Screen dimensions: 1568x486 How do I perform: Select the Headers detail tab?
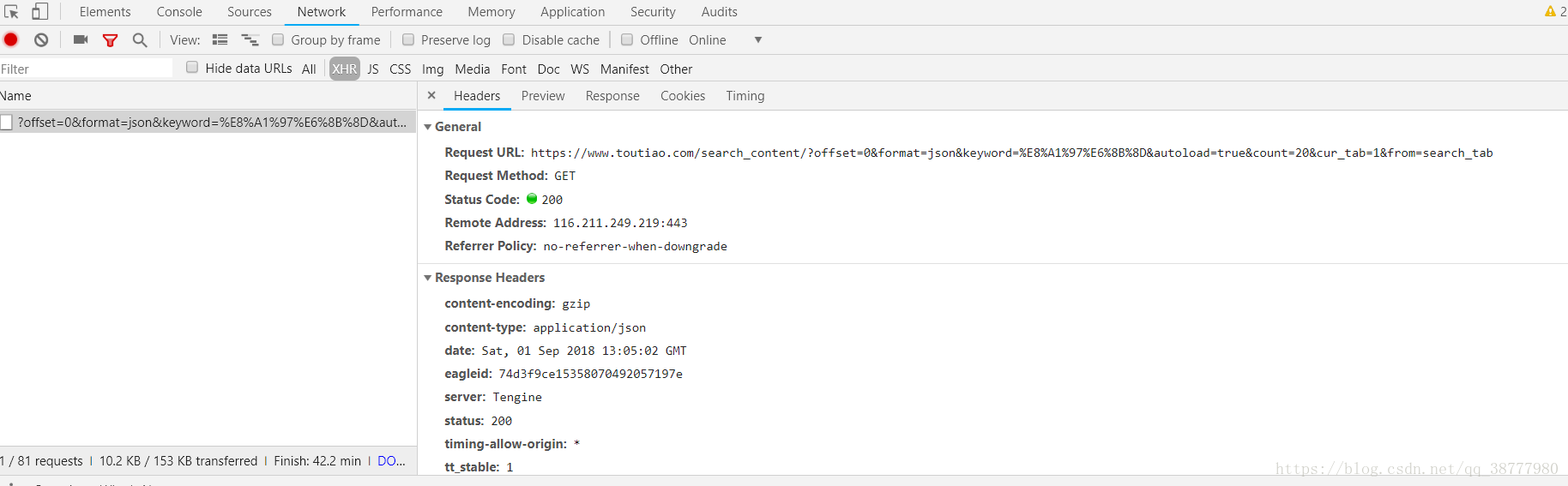click(477, 96)
